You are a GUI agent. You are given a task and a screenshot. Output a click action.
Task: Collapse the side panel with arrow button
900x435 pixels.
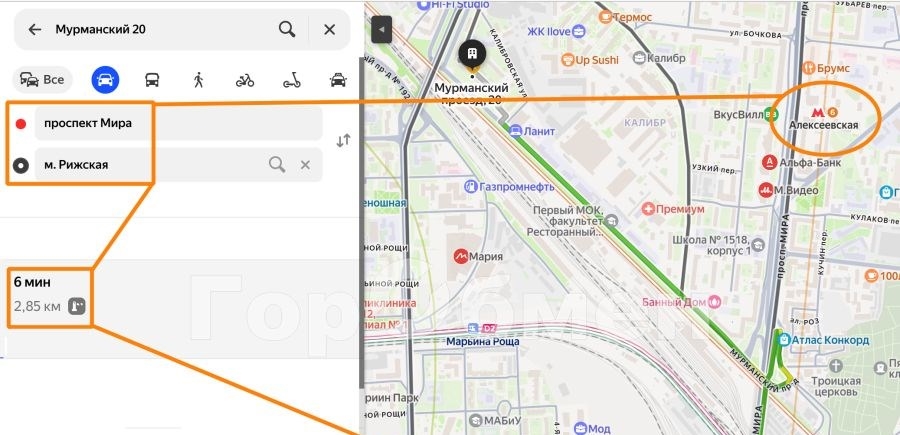coord(380,29)
